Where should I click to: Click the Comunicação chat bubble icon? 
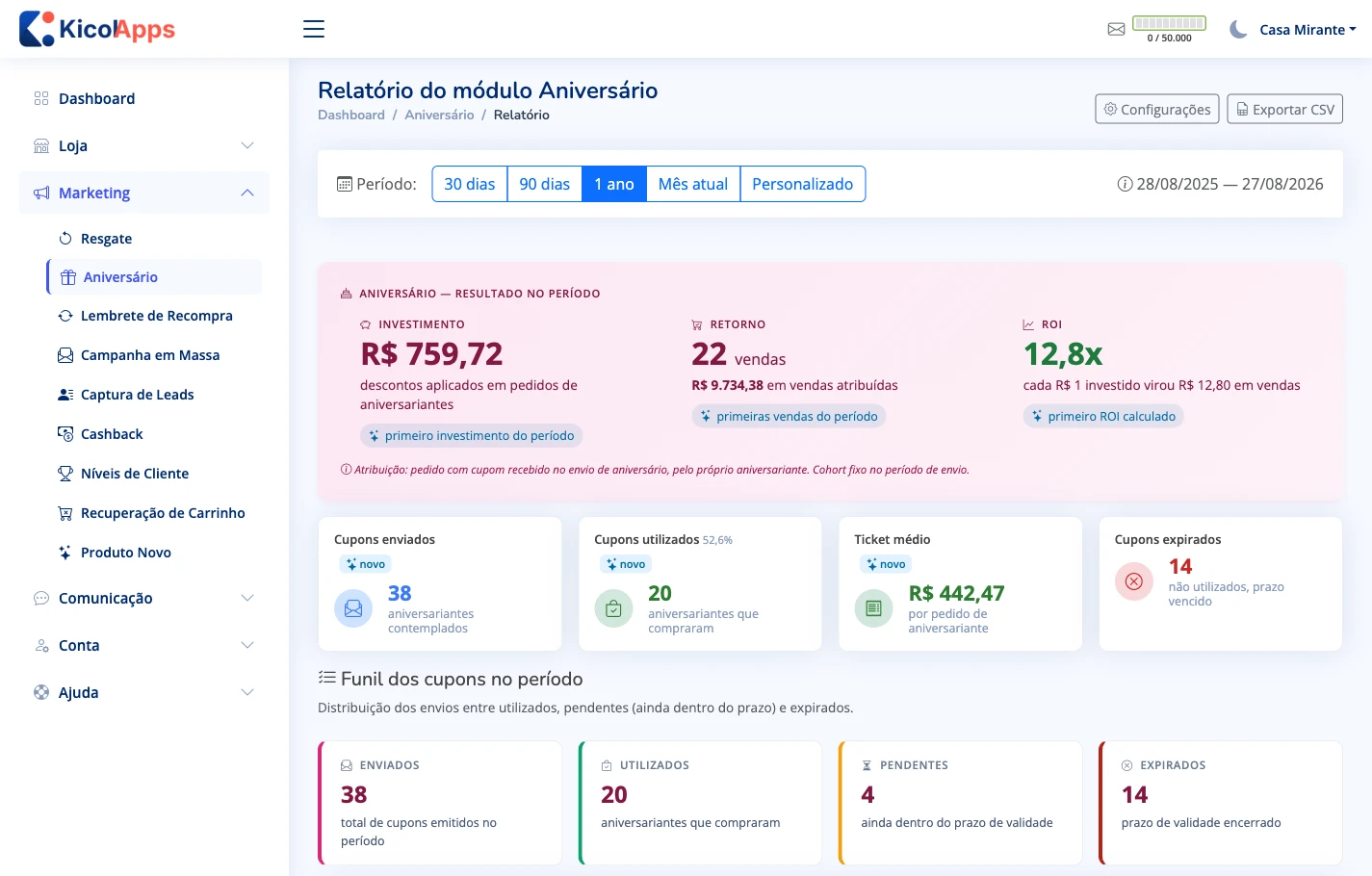pos(41,598)
